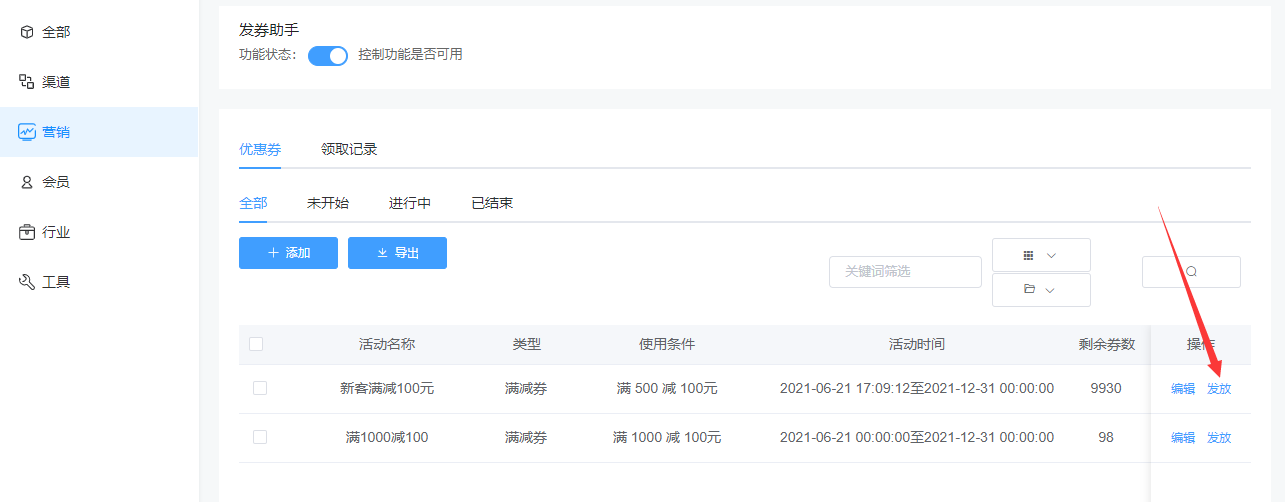1285x502 pixels.
Task: Open the 全部 sidebar section
Action: point(100,32)
